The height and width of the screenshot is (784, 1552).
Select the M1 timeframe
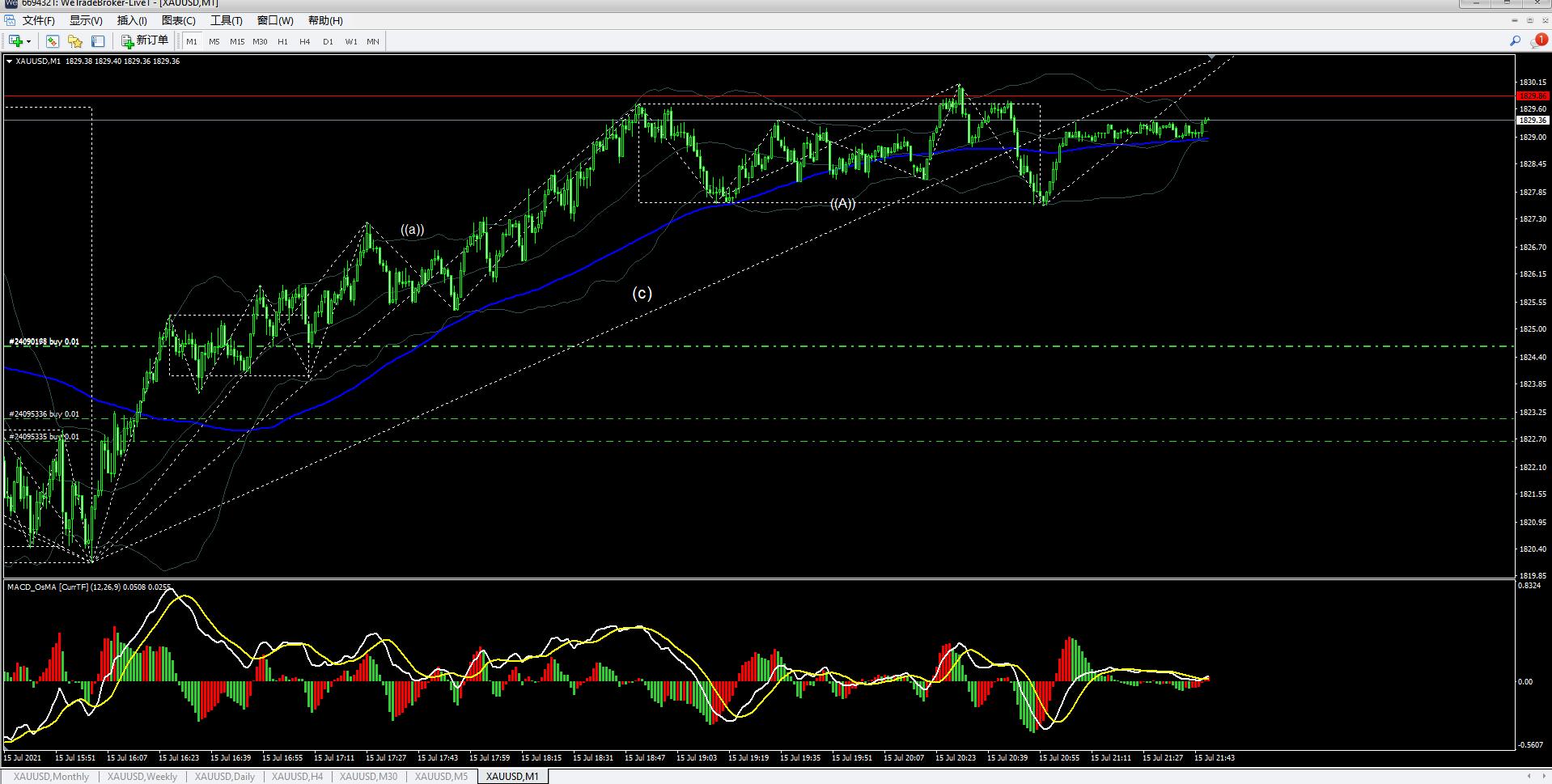tap(192, 41)
